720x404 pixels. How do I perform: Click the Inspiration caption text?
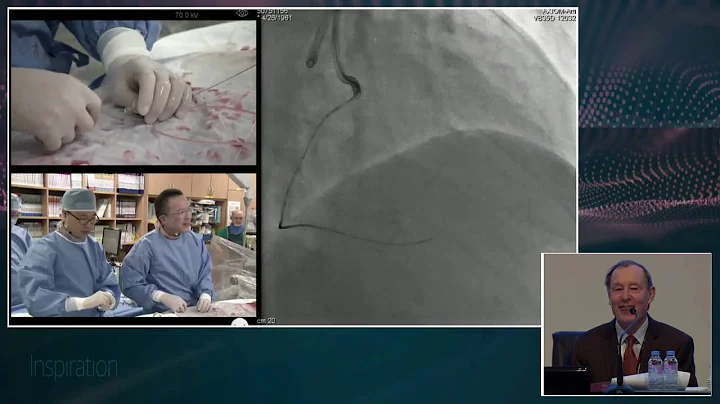point(74,367)
